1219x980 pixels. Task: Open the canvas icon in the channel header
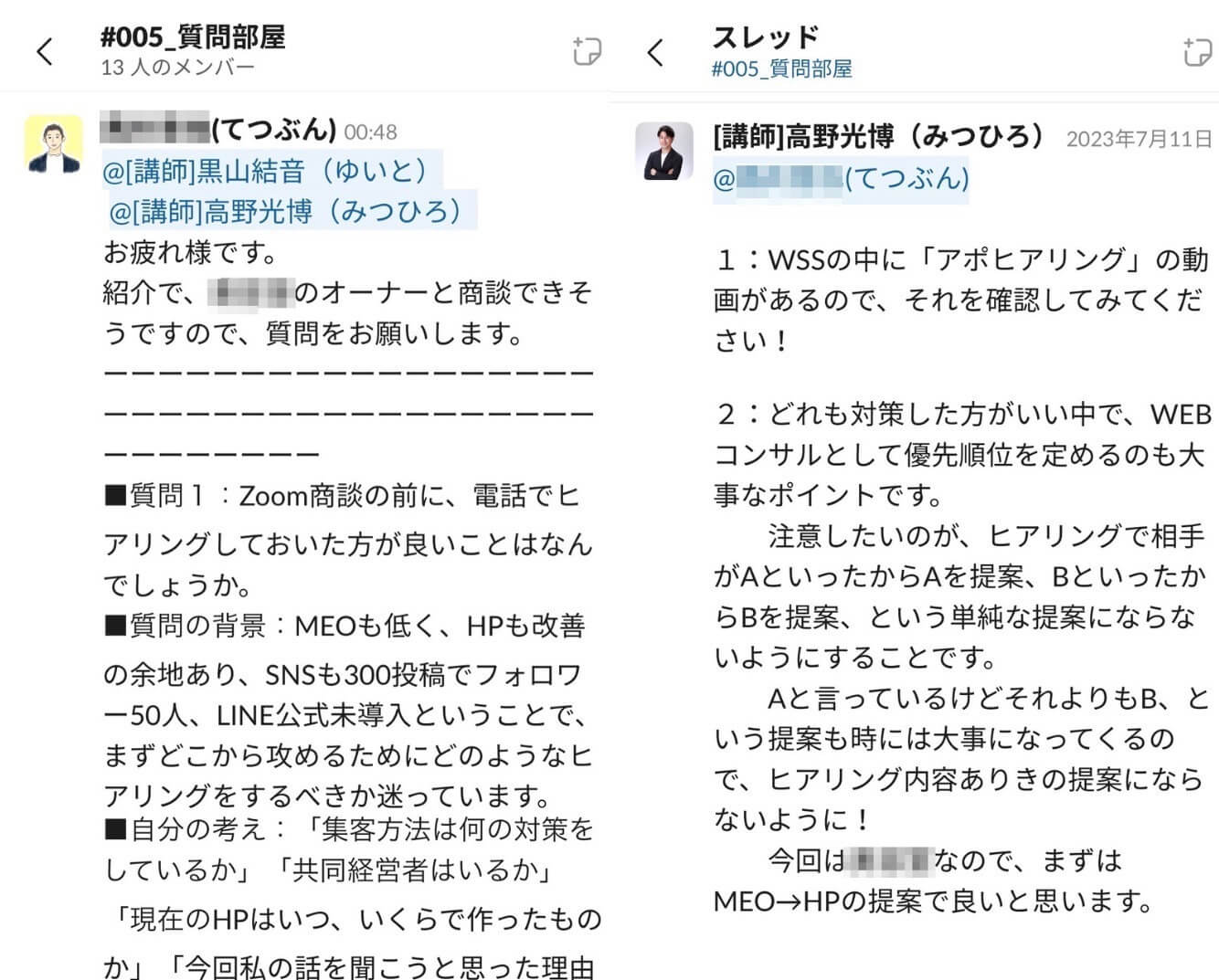coord(586,51)
